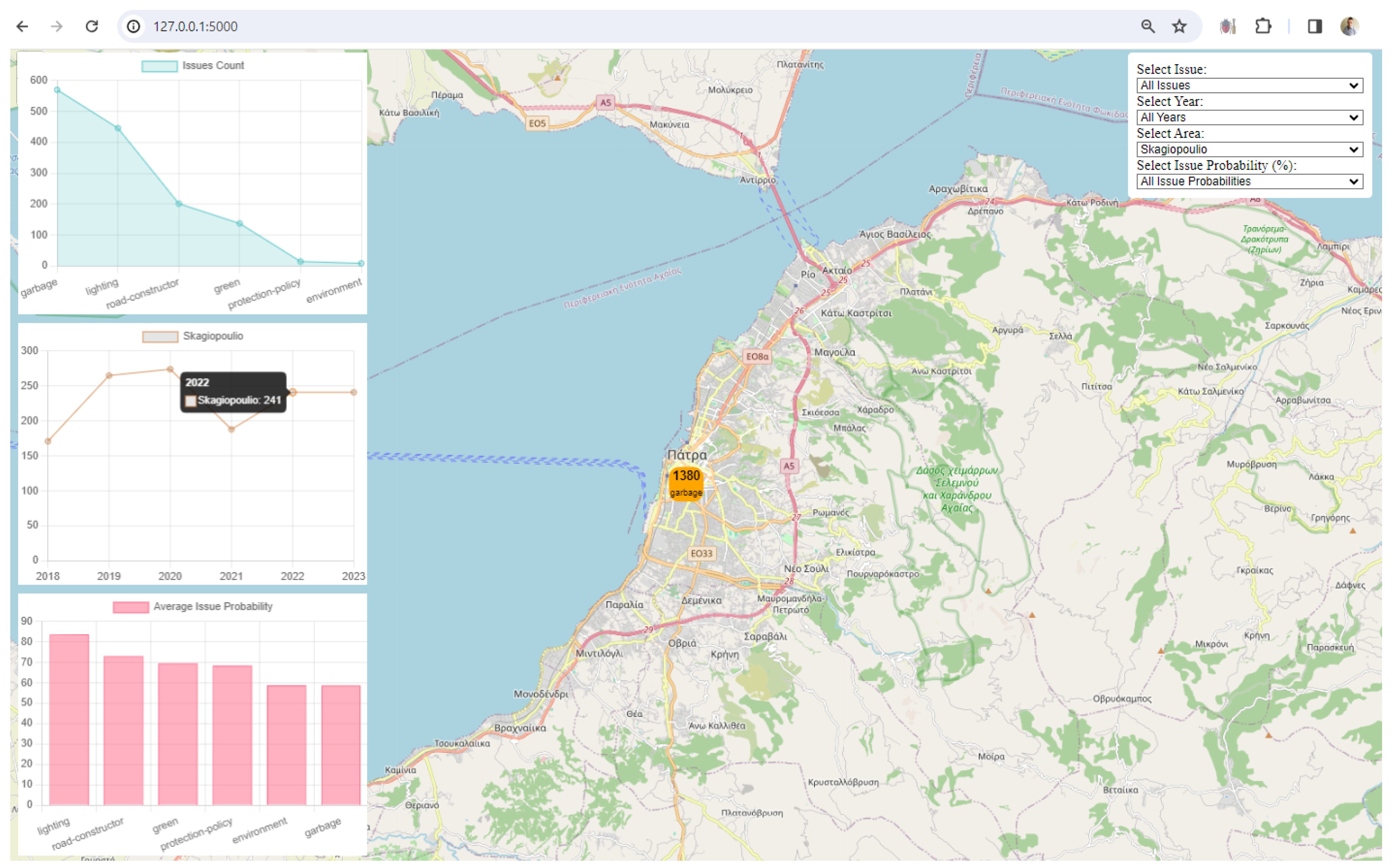Toggle the browser side panel icon
The width and height of the screenshot is (1392, 868).
point(1315,26)
